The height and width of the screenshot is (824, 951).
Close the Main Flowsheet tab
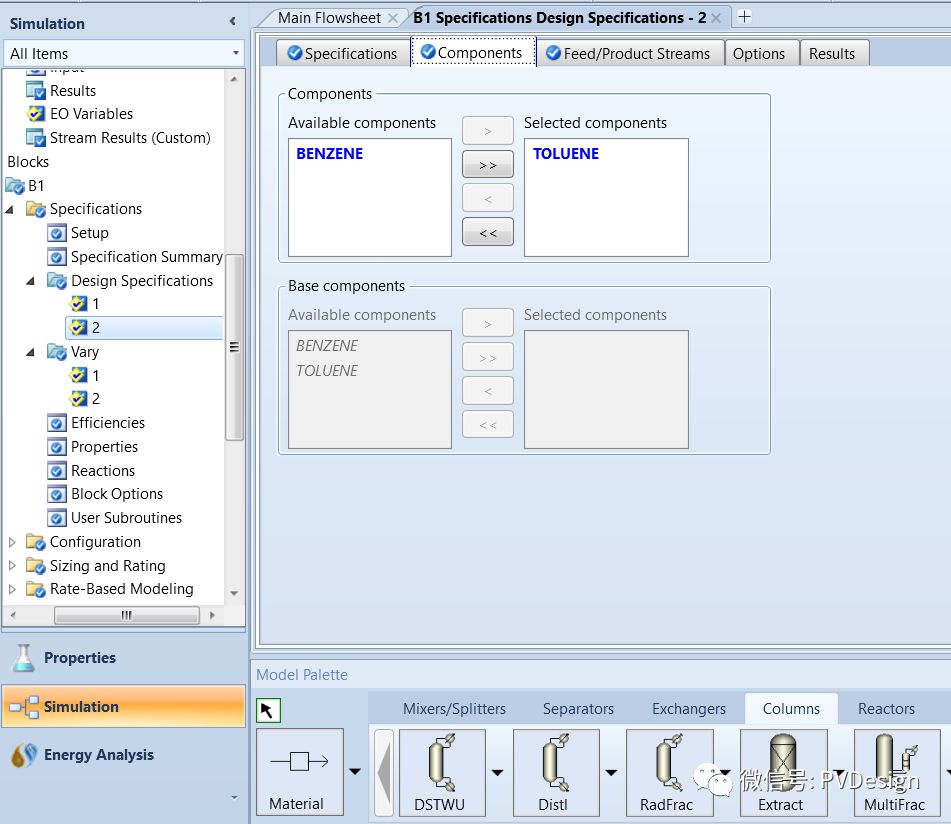pos(393,18)
